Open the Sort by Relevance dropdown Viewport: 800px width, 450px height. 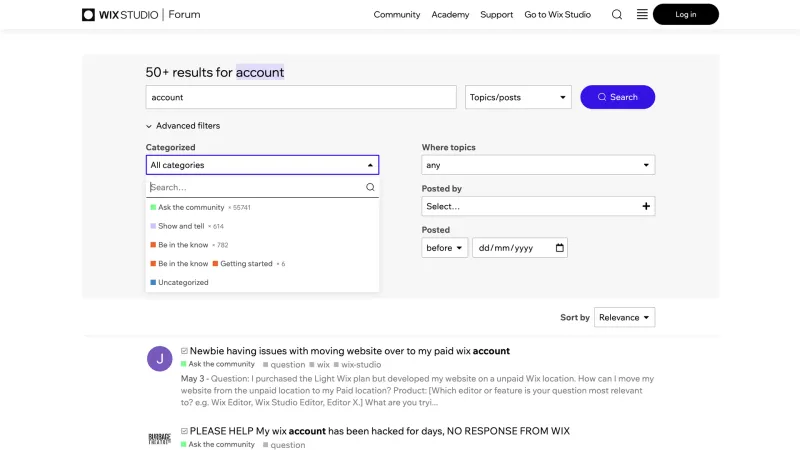point(624,317)
